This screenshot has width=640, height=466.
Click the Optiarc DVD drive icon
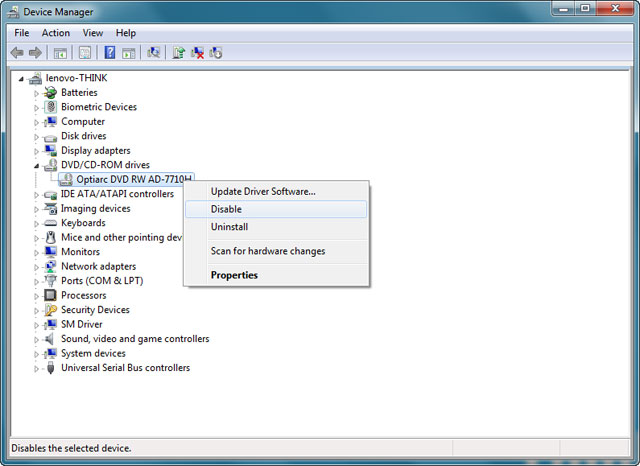point(66,179)
